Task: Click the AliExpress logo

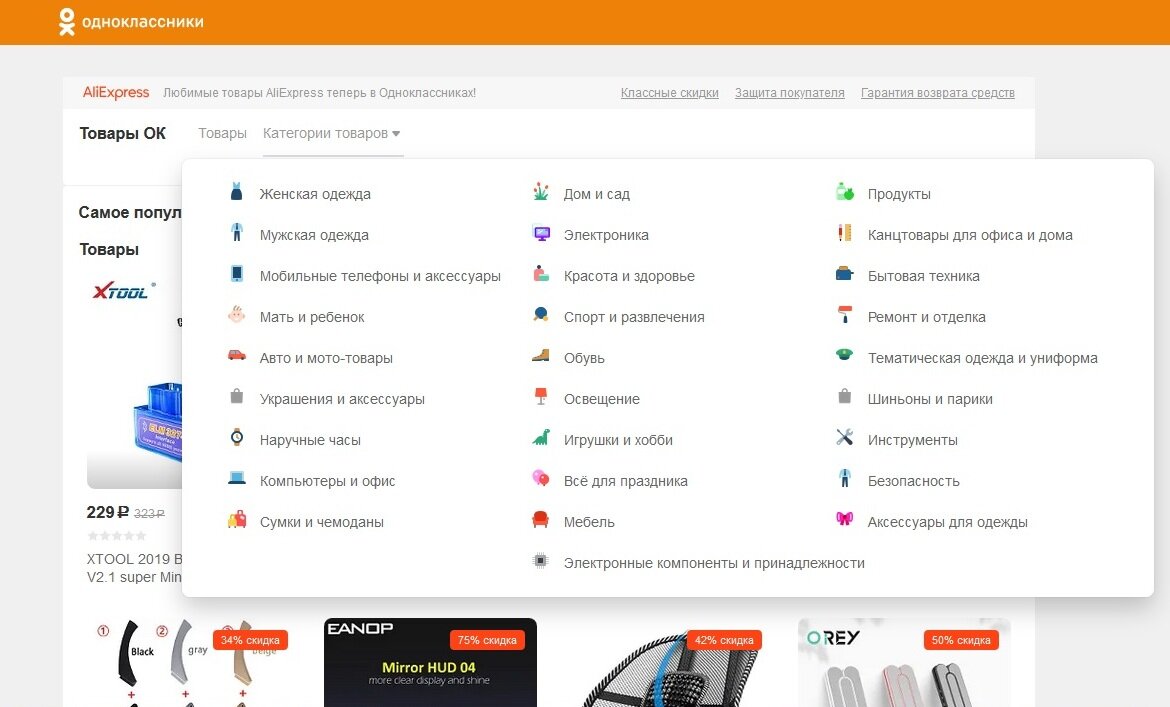Action: tap(116, 92)
